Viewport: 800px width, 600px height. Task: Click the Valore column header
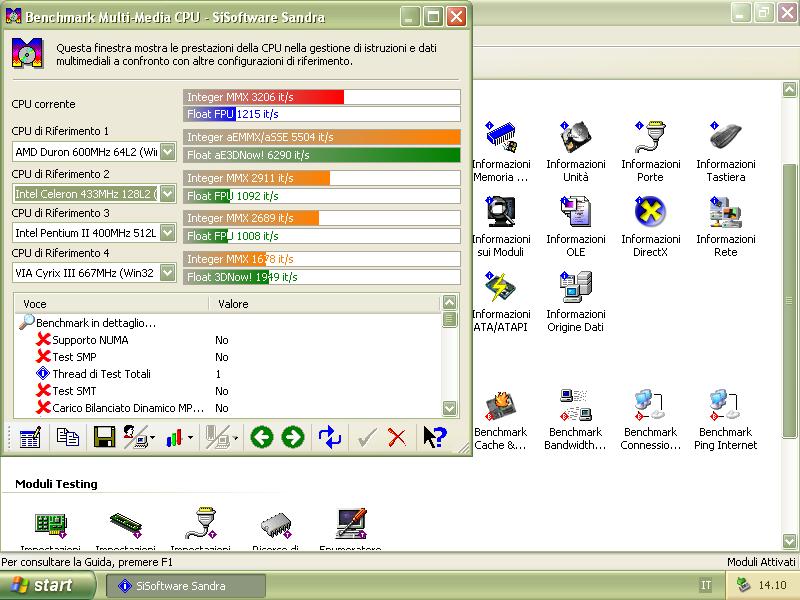tap(234, 303)
